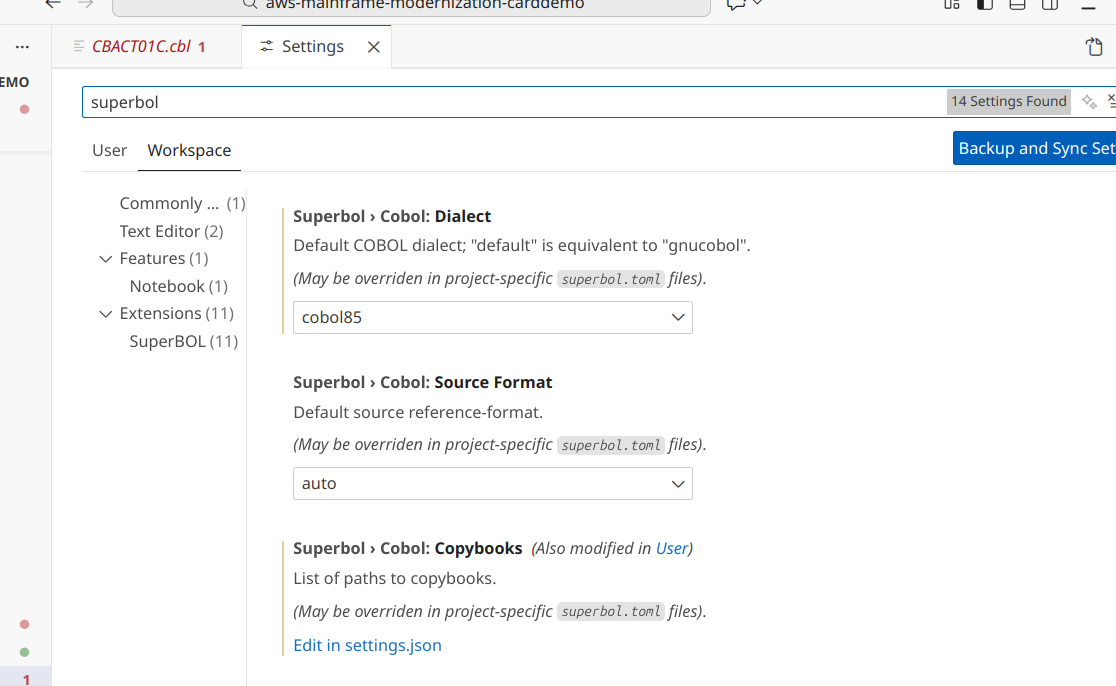Collapse the Features chevron in settings tree
Viewport: 1116px width, 686px height.
[105, 259]
